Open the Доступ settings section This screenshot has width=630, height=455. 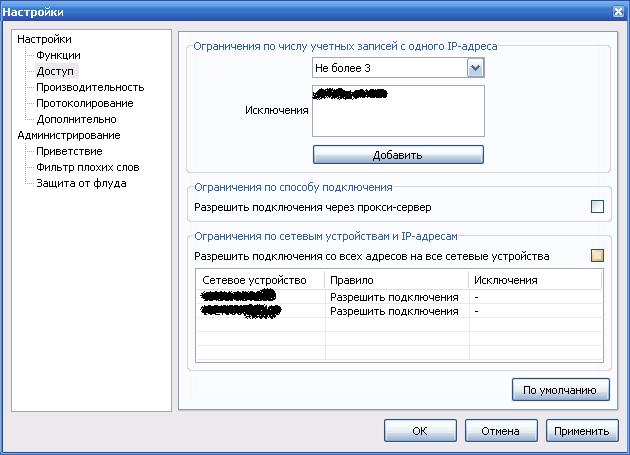pos(56,72)
